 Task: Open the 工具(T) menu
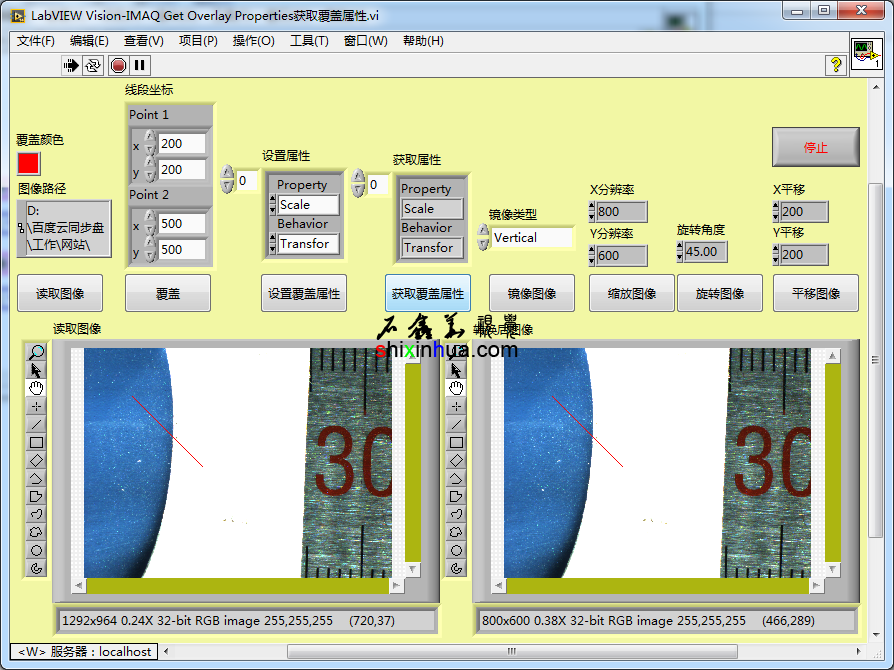tap(309, 41)
